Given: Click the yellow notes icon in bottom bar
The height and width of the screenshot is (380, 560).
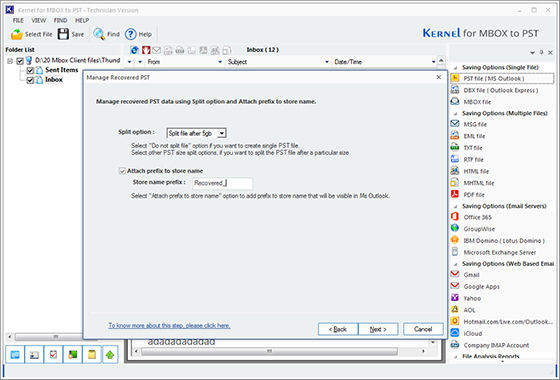Looking at the screenshot, I should click(92, 354).
